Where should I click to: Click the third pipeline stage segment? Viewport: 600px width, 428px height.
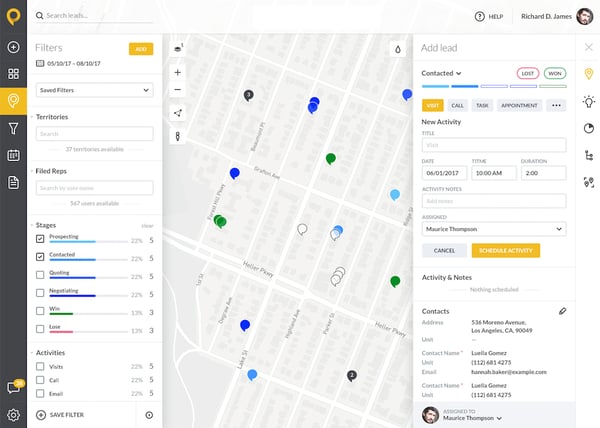point(494,86)
